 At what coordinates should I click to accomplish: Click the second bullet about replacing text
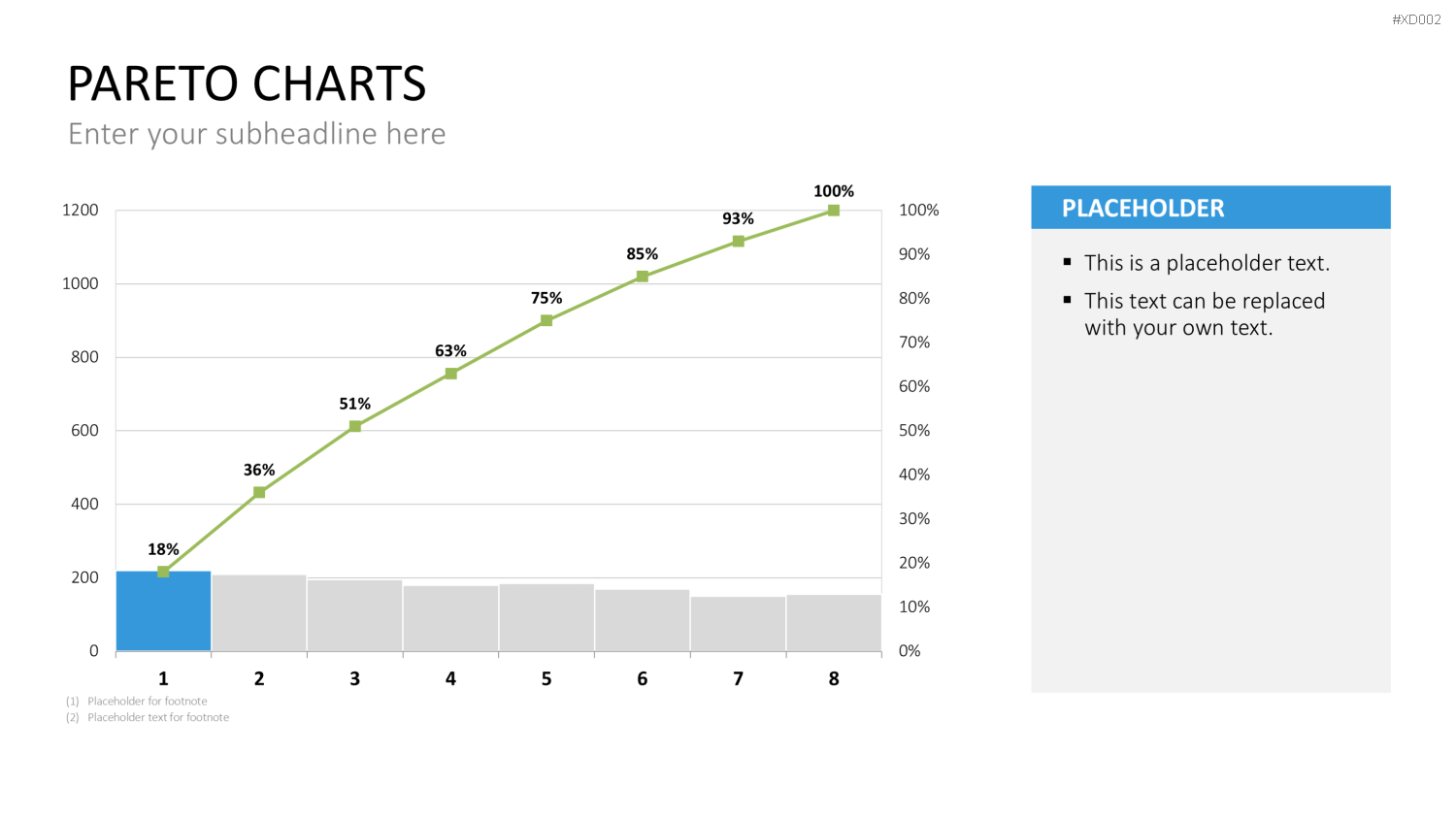click(1205, 314)
